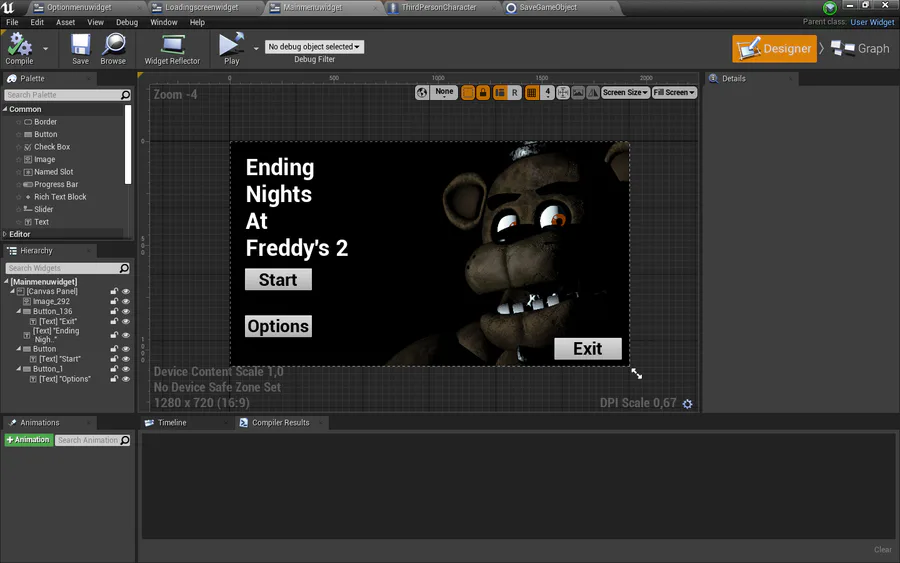Open the grid snap size 4 dropdown

click(x=548, y=92)
